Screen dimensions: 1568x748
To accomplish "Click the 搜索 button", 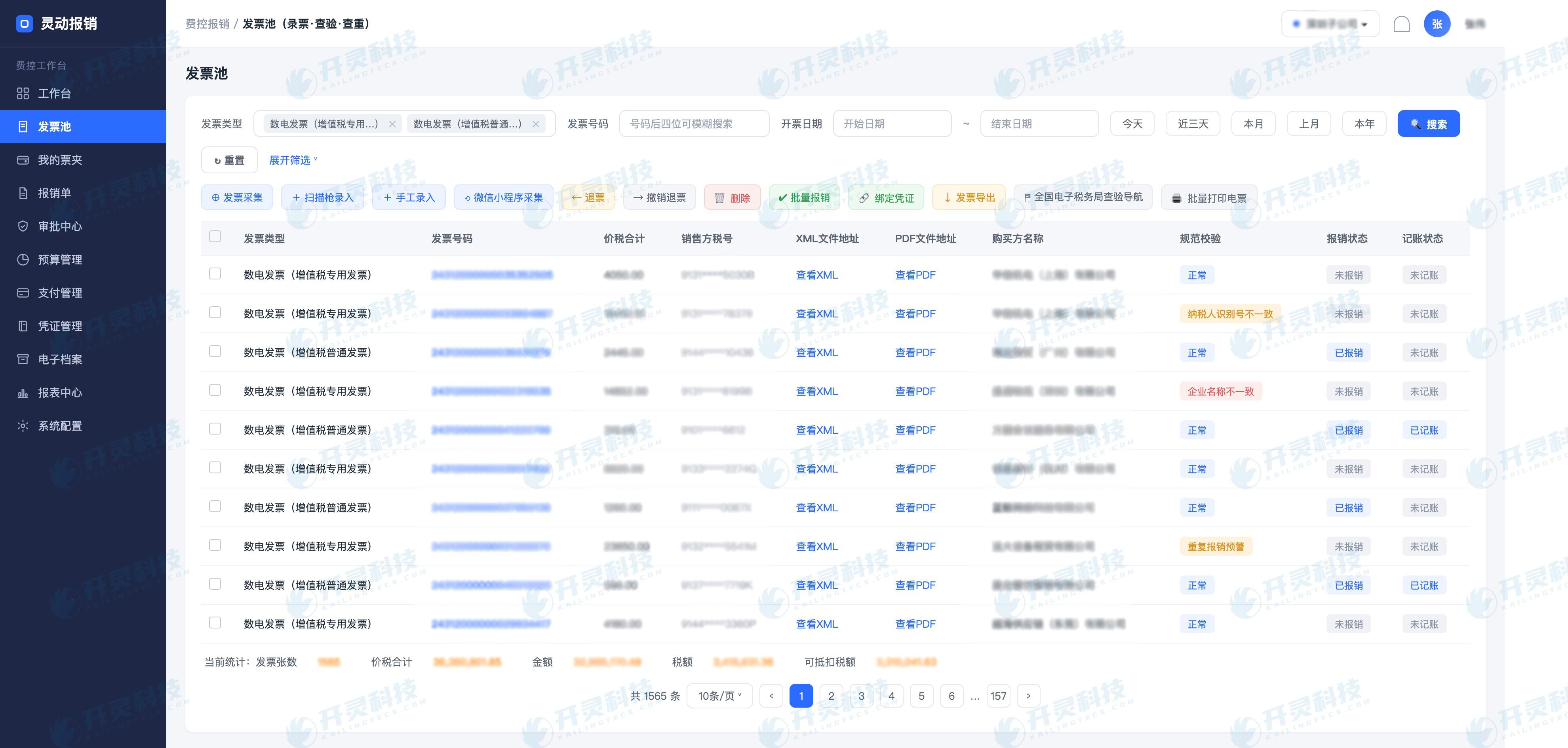I will [1429, 123].
